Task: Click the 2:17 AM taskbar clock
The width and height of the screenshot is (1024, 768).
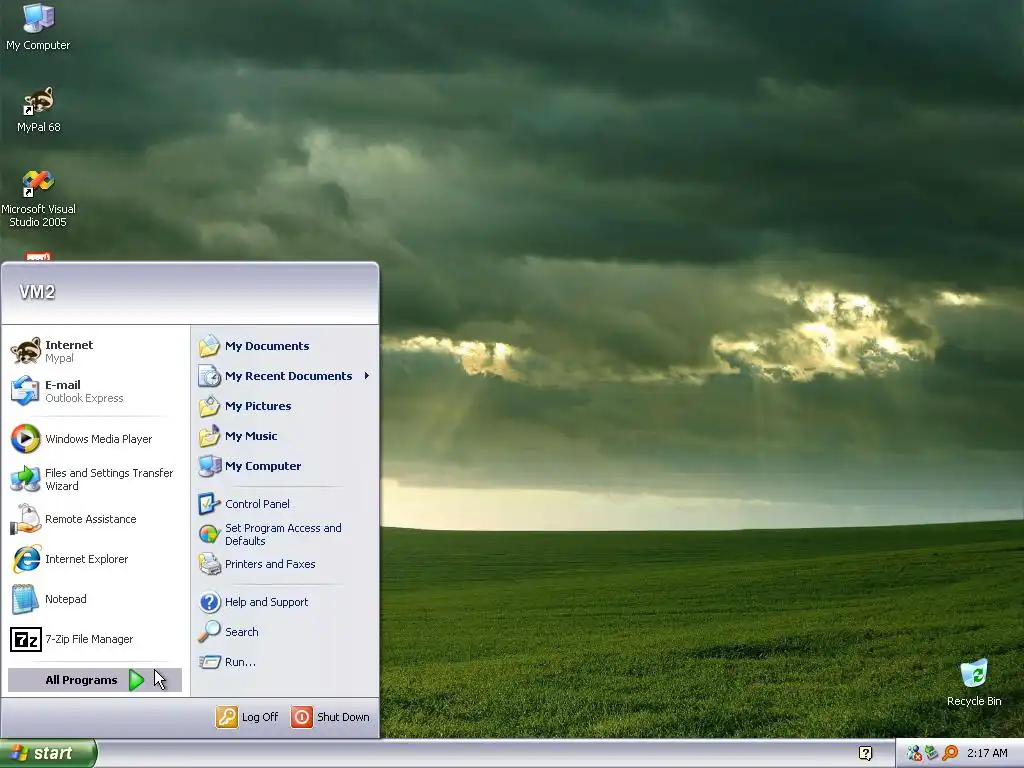Action: tap(987, 754)
